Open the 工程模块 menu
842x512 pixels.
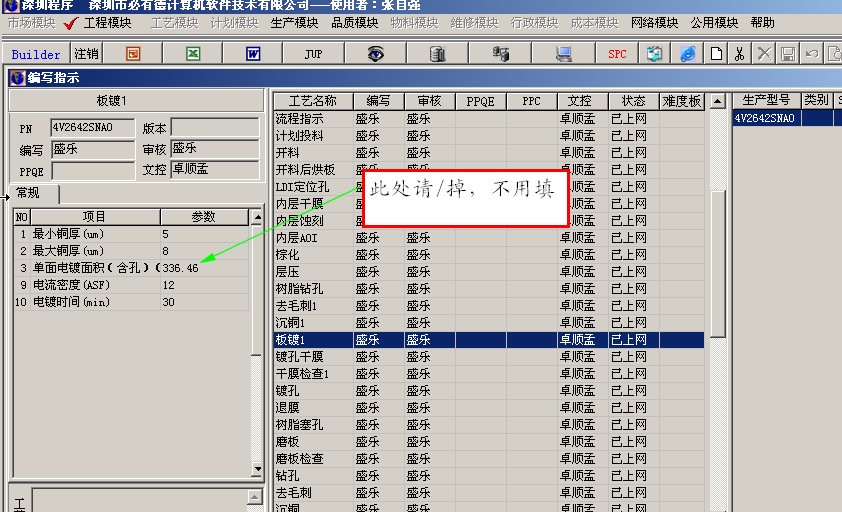coord(107,23)
